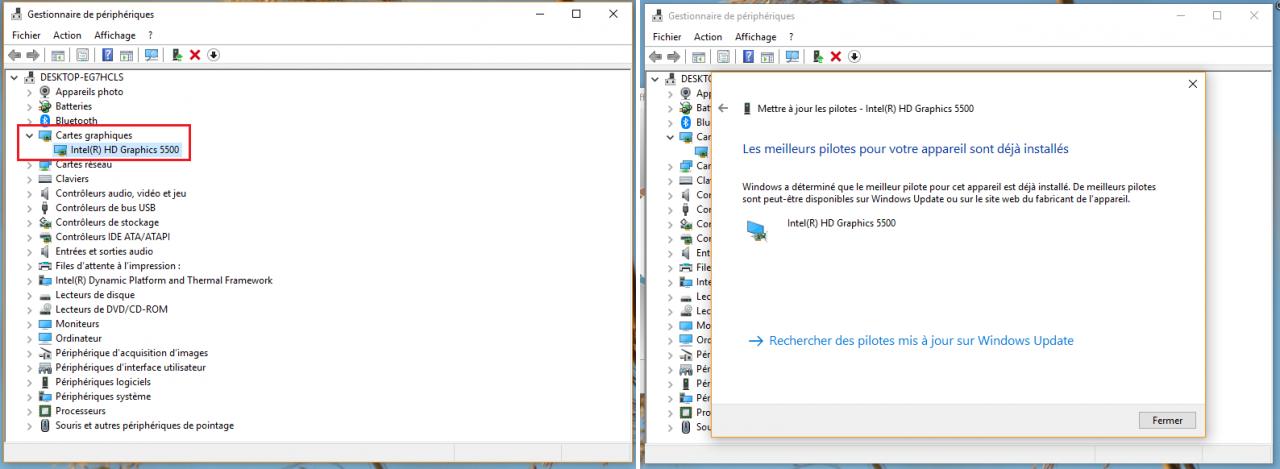Select Intel(R) Dynamic Platform and Thermal Framework
This screenshot has height=469, width=1280.
tap(164, 280)
